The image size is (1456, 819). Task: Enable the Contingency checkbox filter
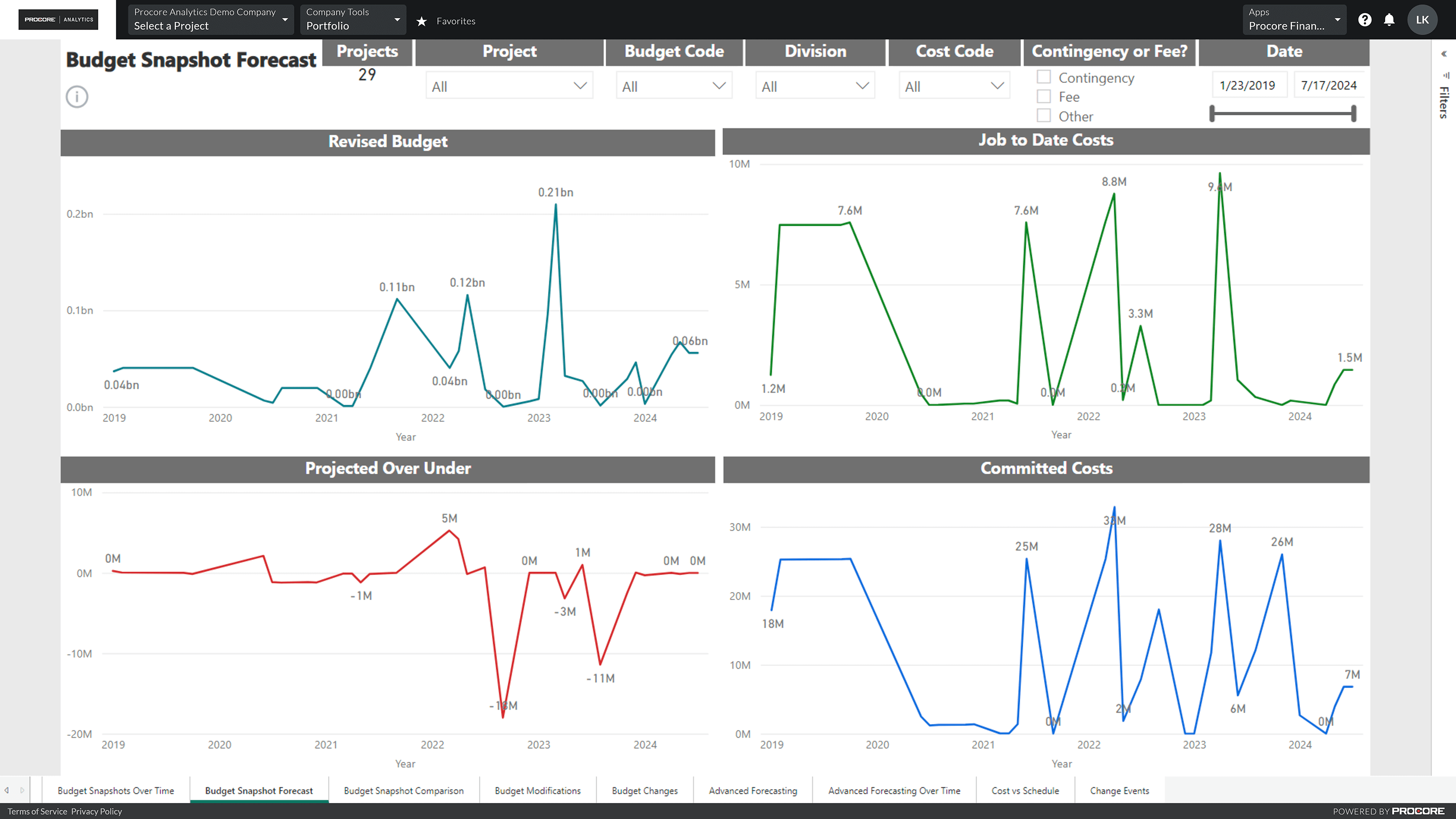[x=1043, y=77]
